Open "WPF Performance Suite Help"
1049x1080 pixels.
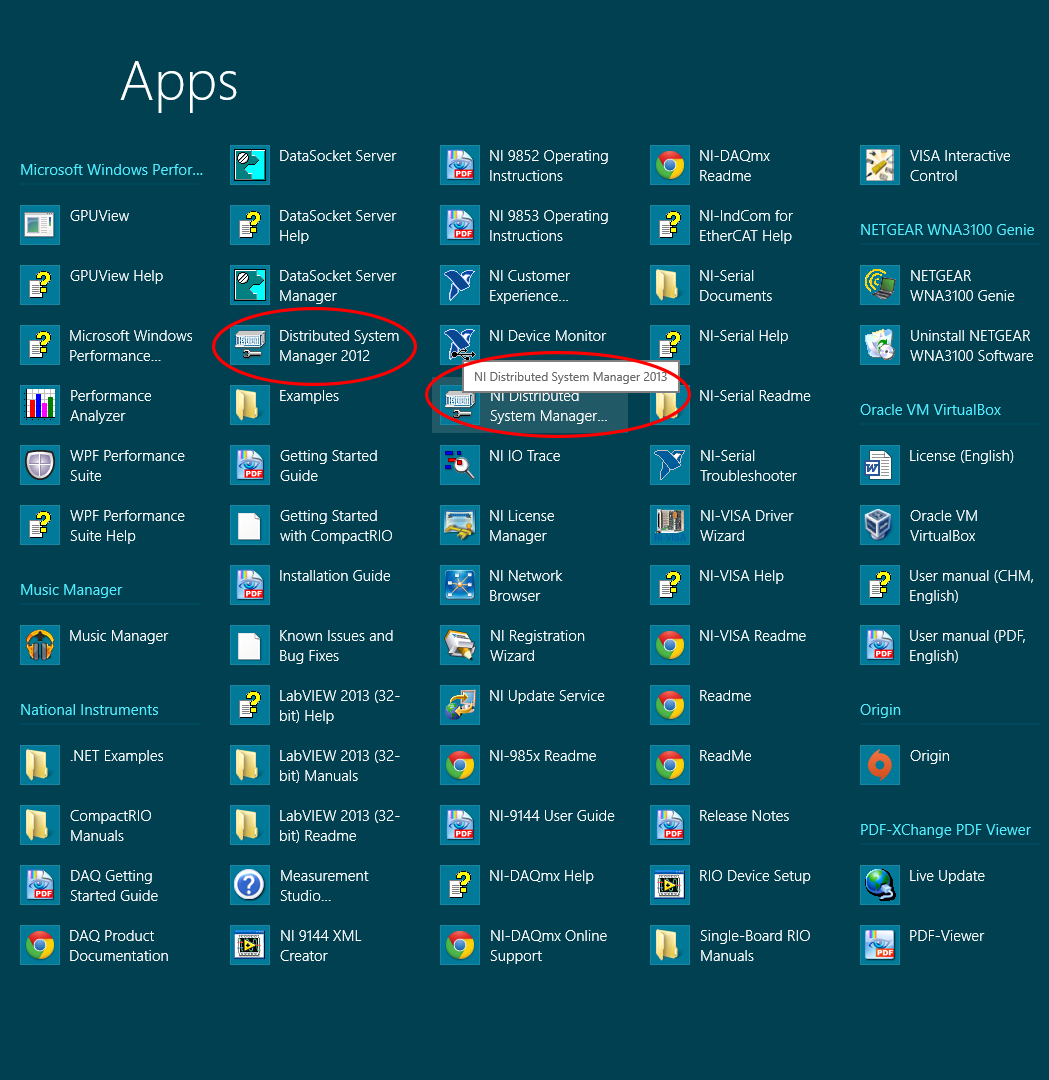point(103,525)
